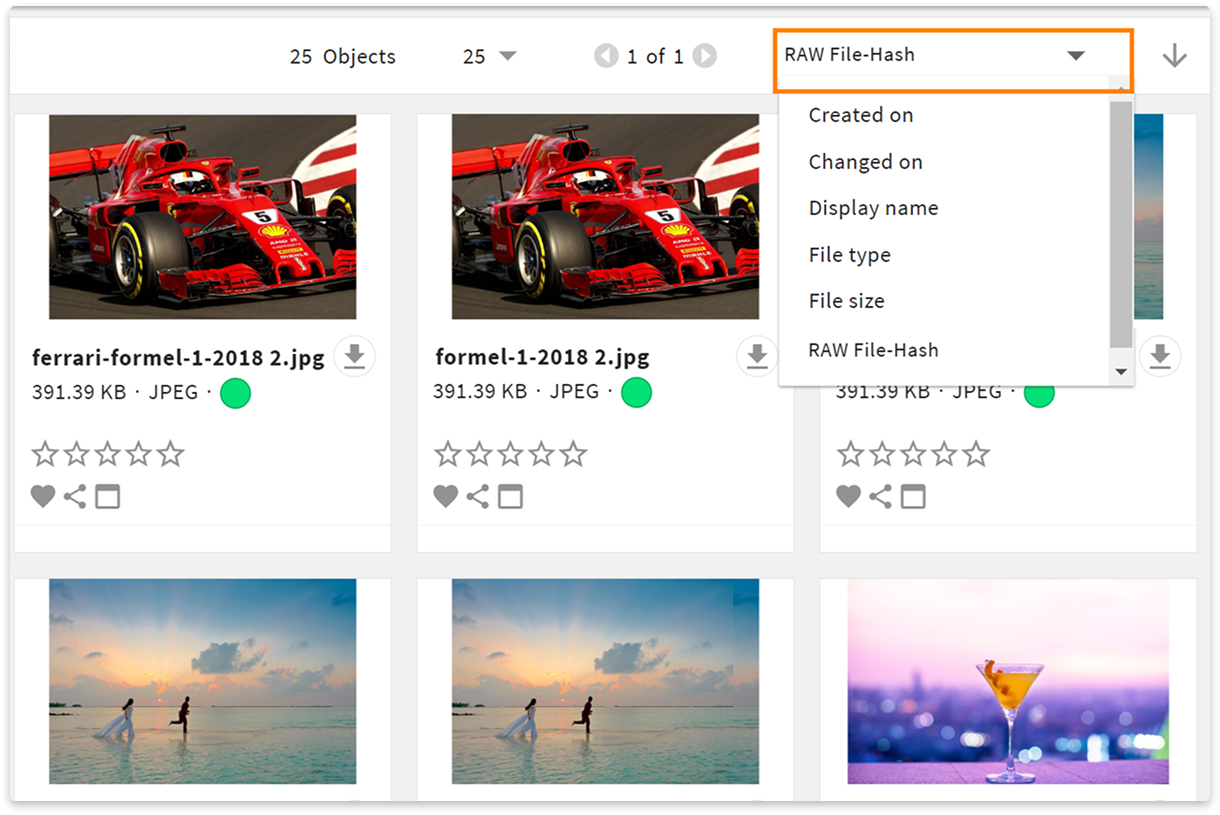This screenshot has width=1220, height=815.
Task: Rate ferrari-formel-1-2018 2.jpg one star
Action: click(45, 455)
